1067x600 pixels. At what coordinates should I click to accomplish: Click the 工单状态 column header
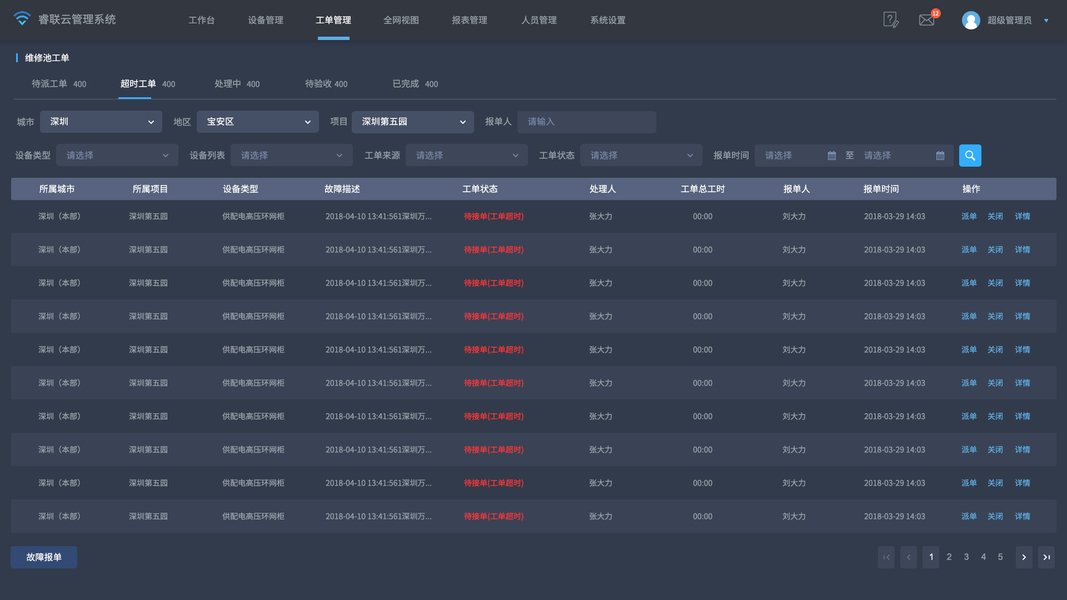[x=480, y=189]
